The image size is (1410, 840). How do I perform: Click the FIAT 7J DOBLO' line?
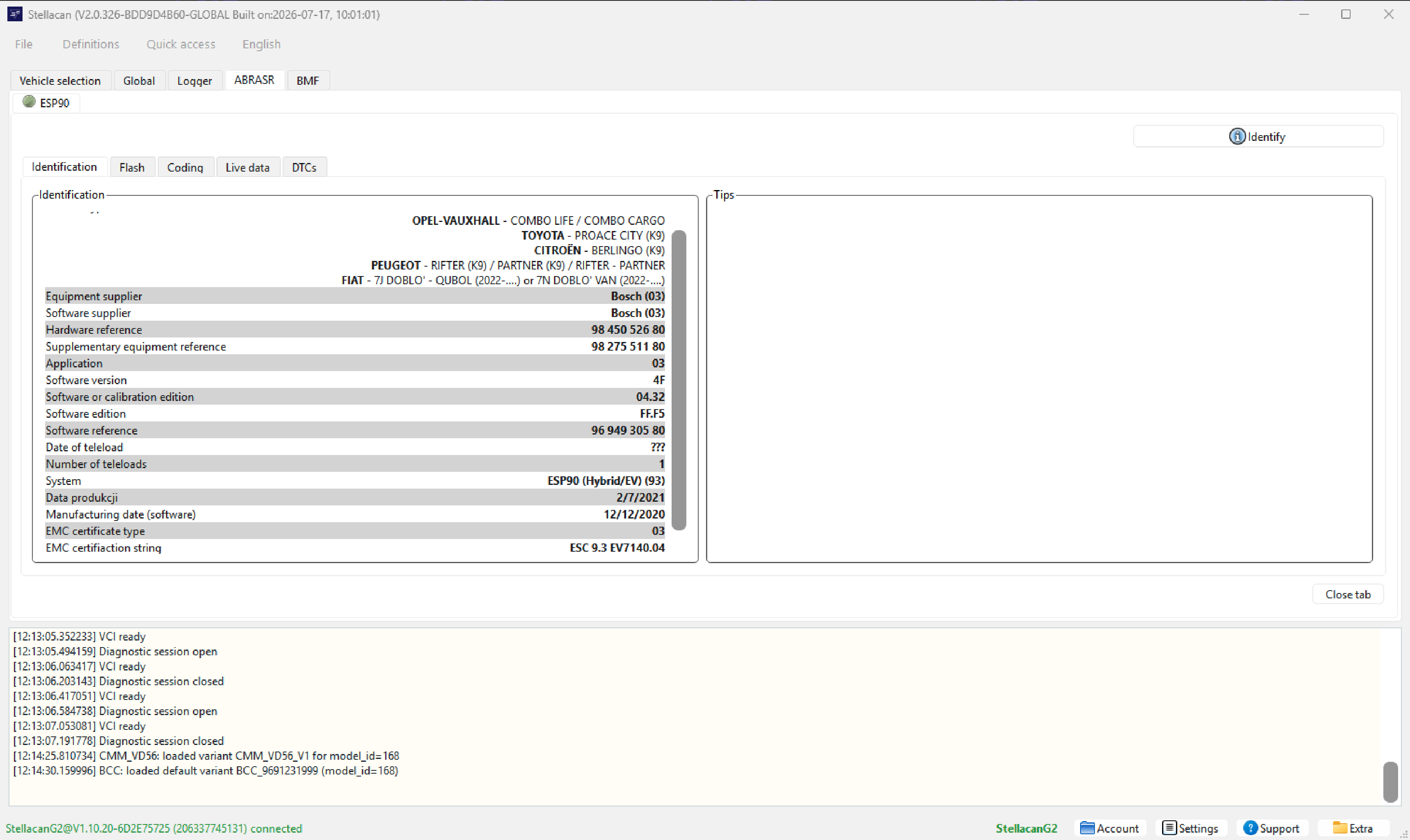coord(504,280)
